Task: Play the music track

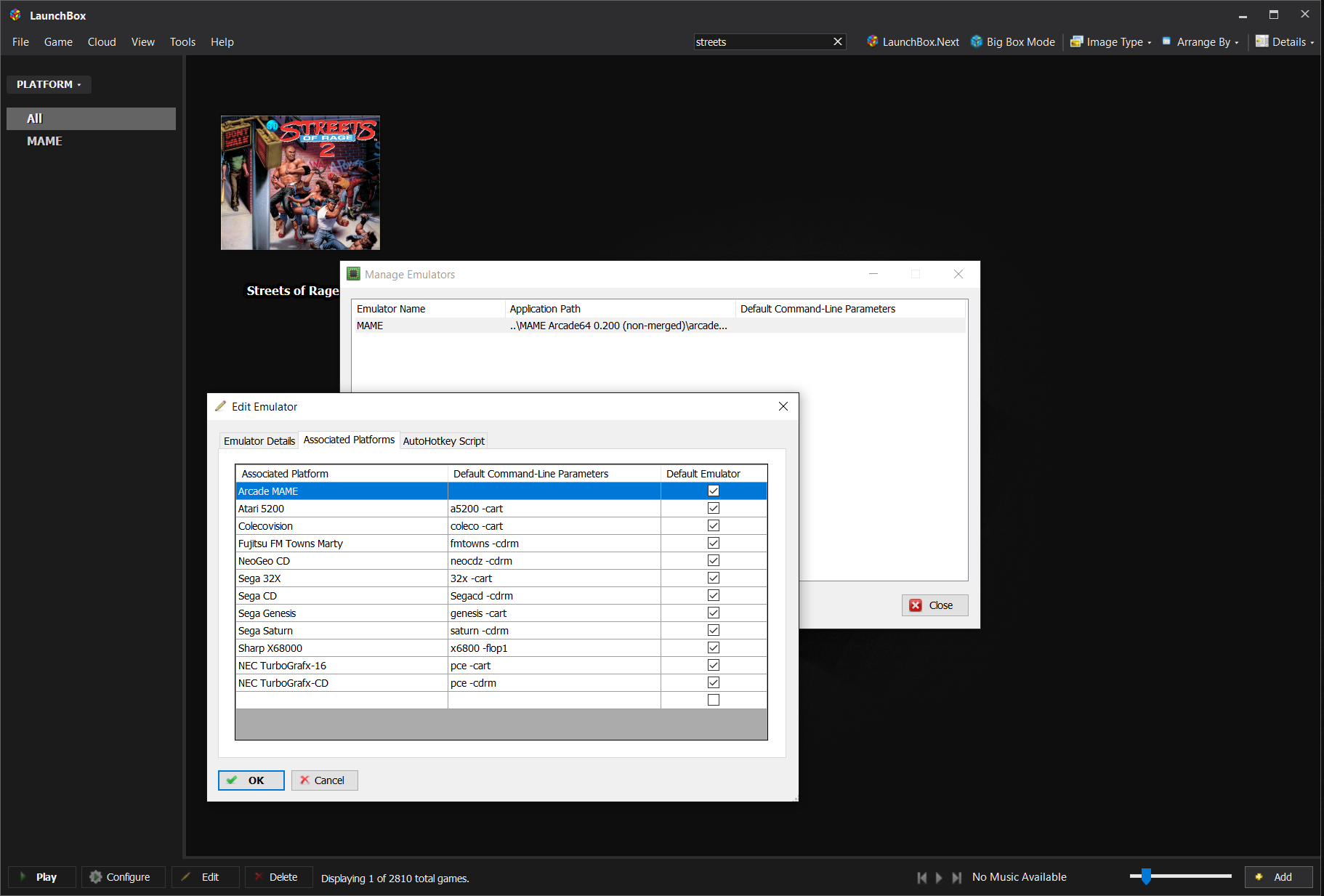Action: click(x=939, y=878)
